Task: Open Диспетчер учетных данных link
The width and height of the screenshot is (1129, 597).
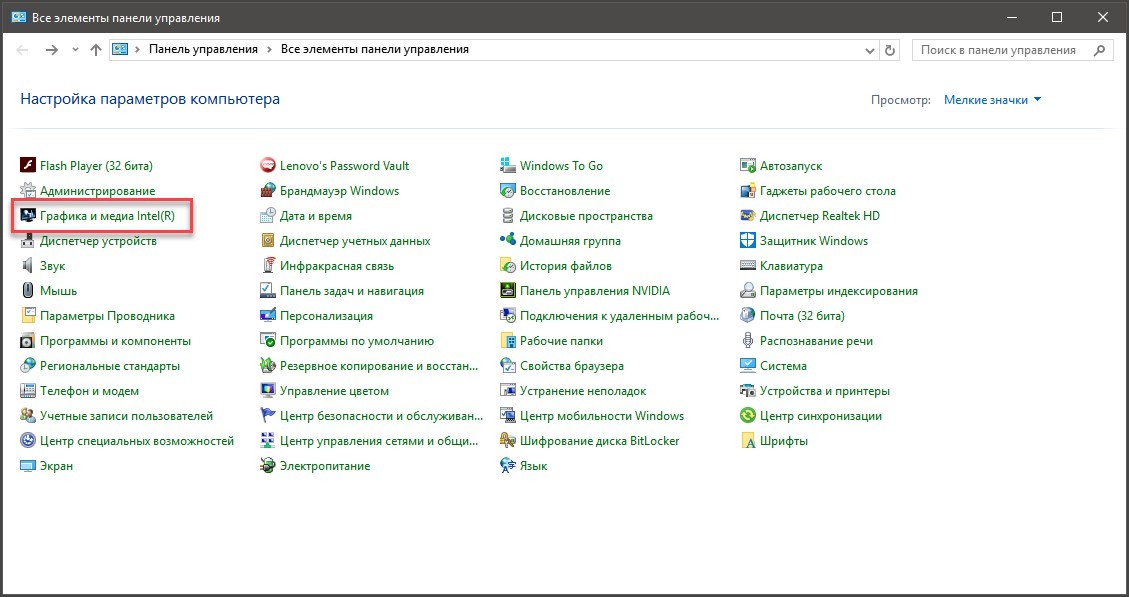Action: (x=355, y=241)
